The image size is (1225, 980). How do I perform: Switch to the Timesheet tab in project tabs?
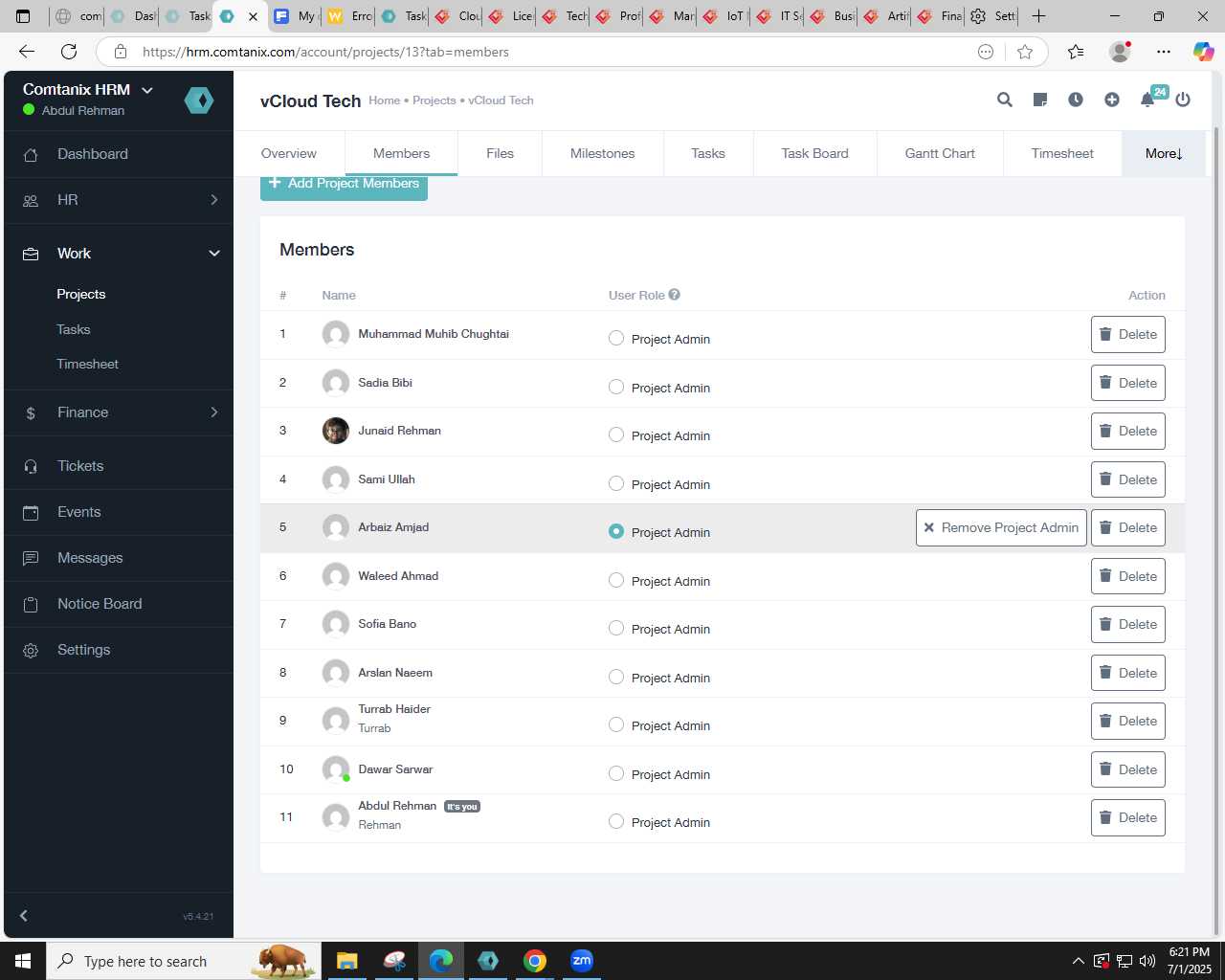pos(1062,153)
